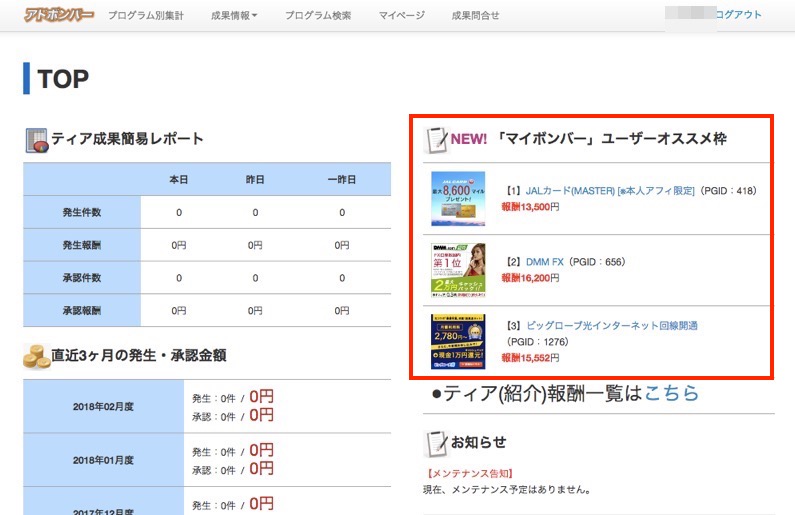Open the DMM FX banner thumbnail
795x515 pixels.
pos(458,270)
